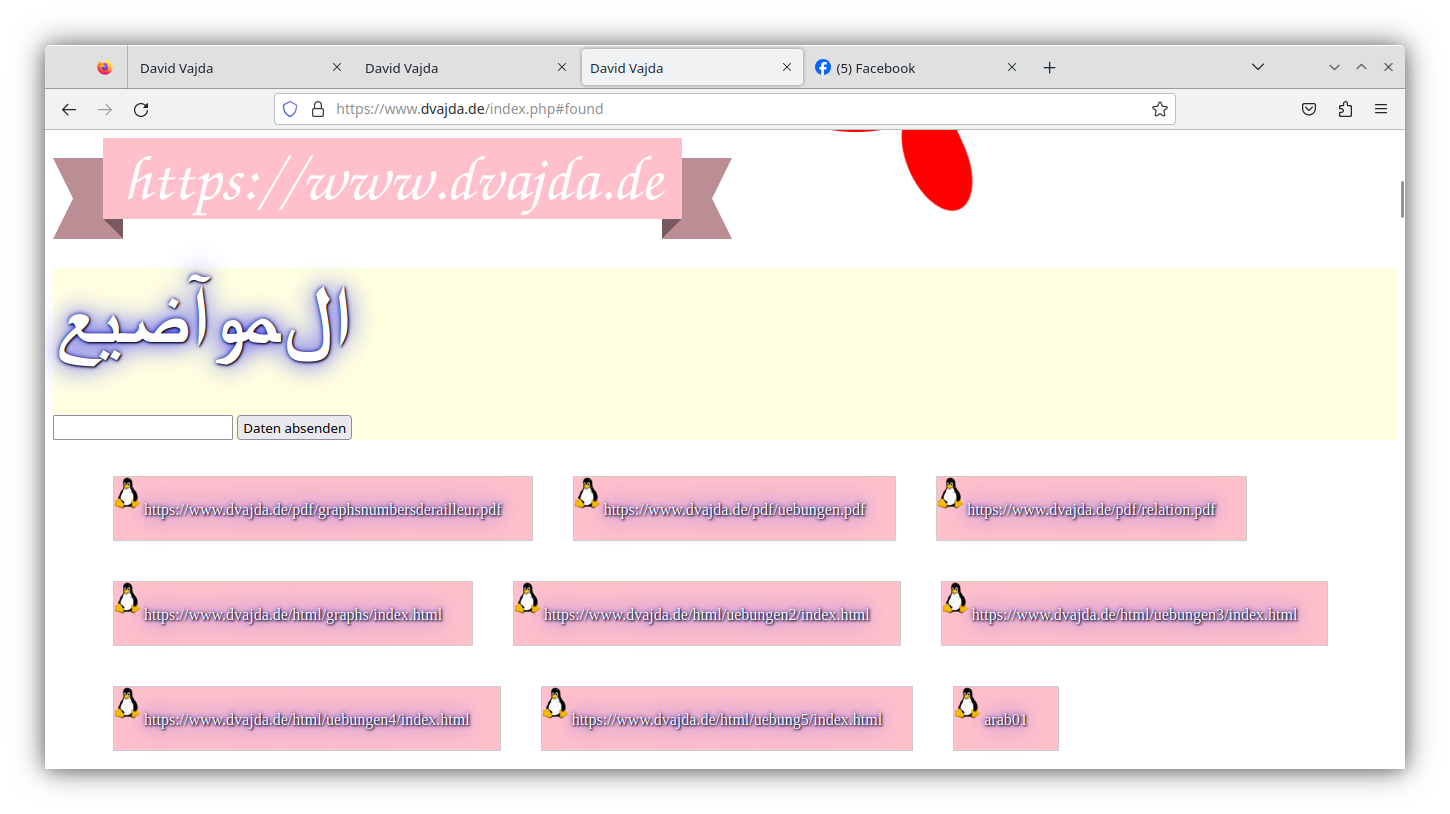
Task: Bookmark this page with the star icon
Action: click(x=1159, y=109)
